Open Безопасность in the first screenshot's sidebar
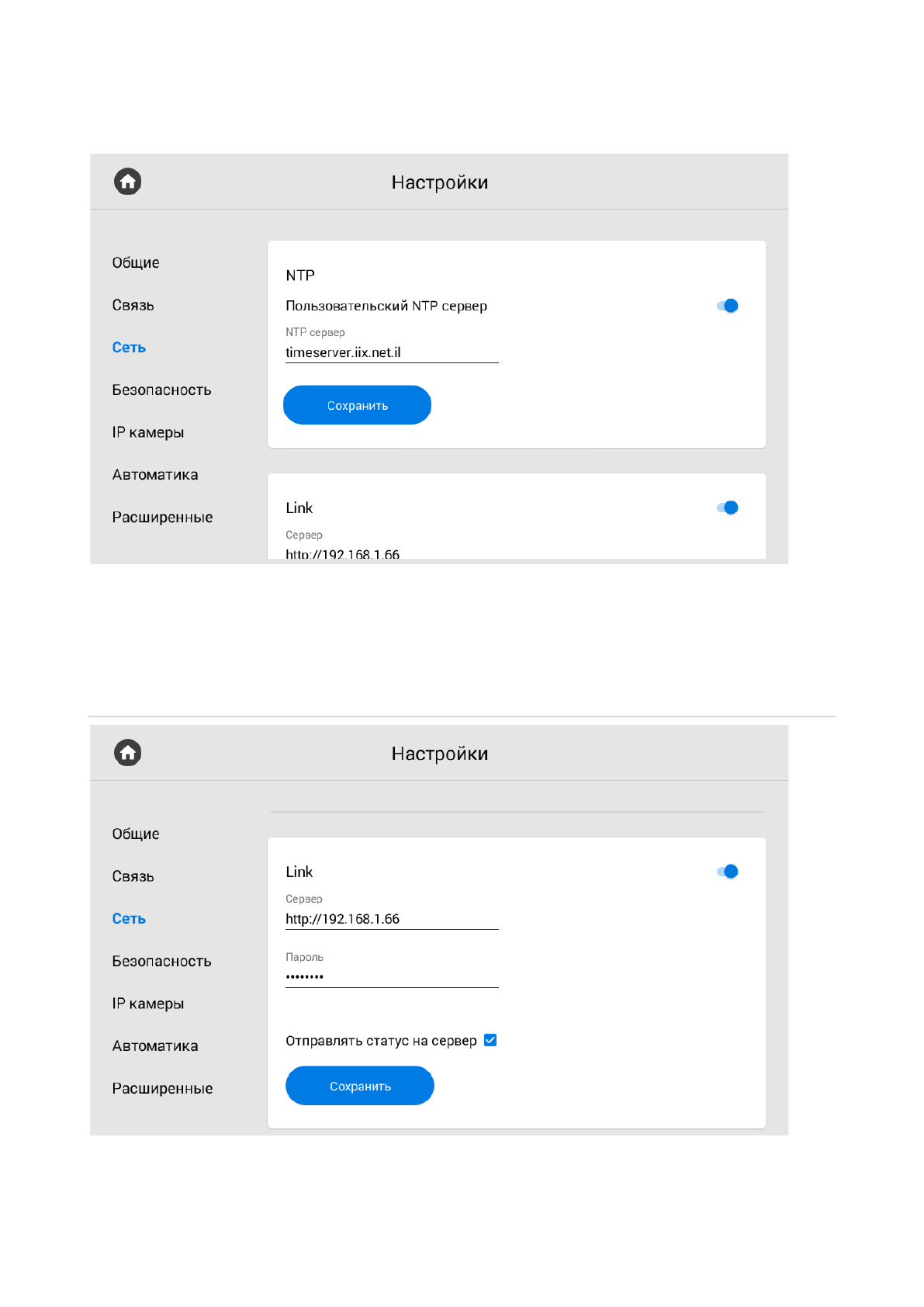924x1307 pixels. coord(161,390)
